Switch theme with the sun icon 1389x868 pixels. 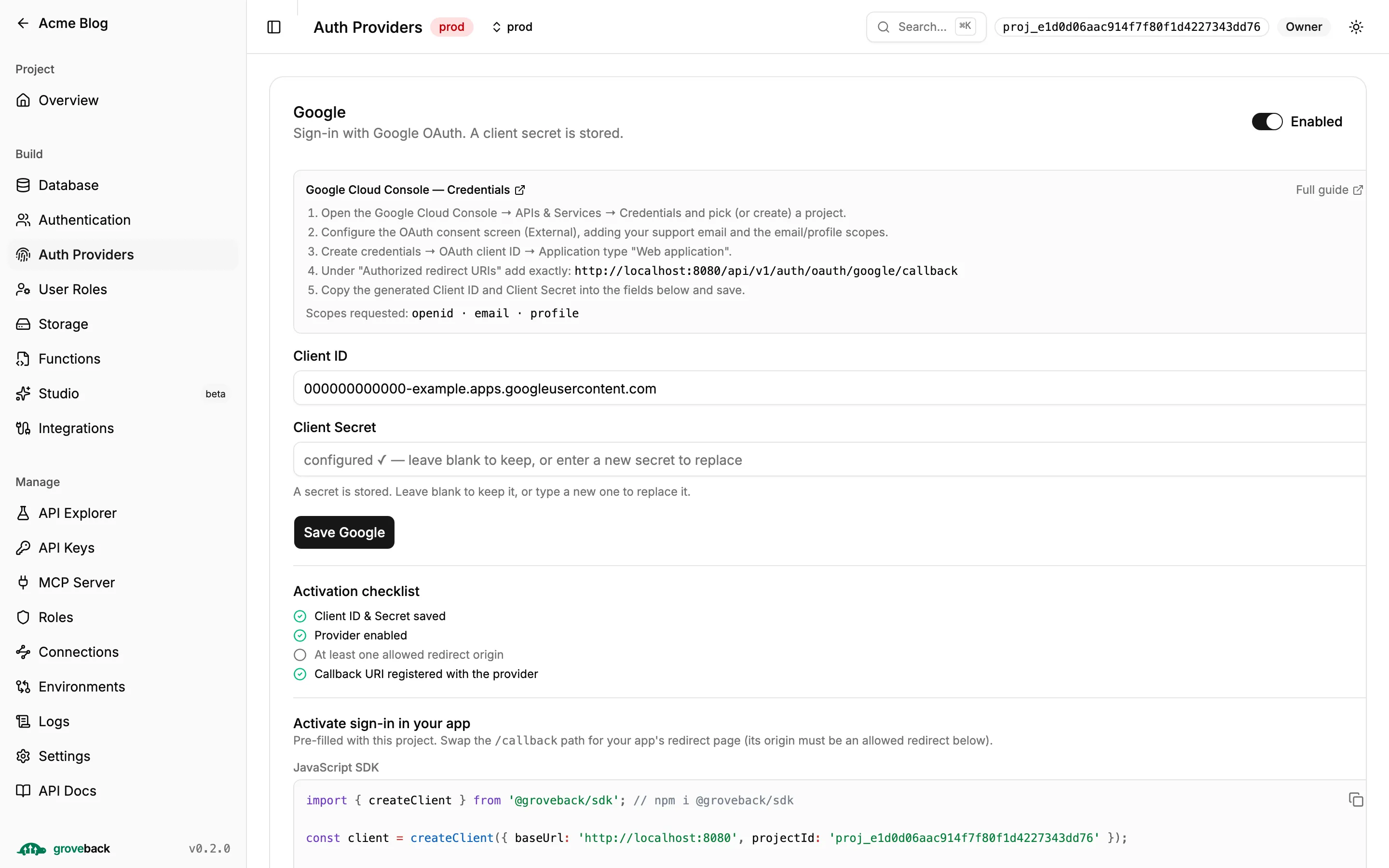coord(1356,27)
